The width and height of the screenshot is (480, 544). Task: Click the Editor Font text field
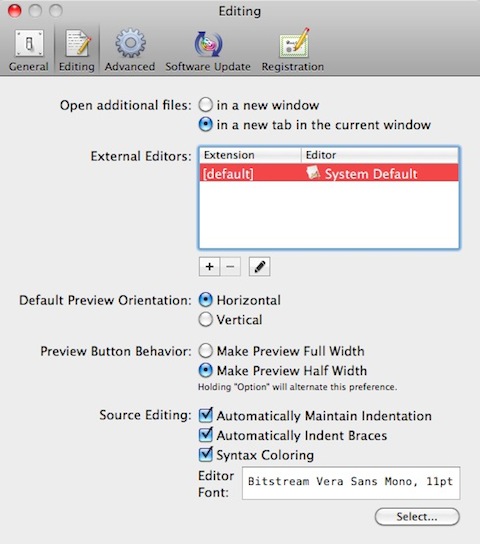(x=351, y=483)
